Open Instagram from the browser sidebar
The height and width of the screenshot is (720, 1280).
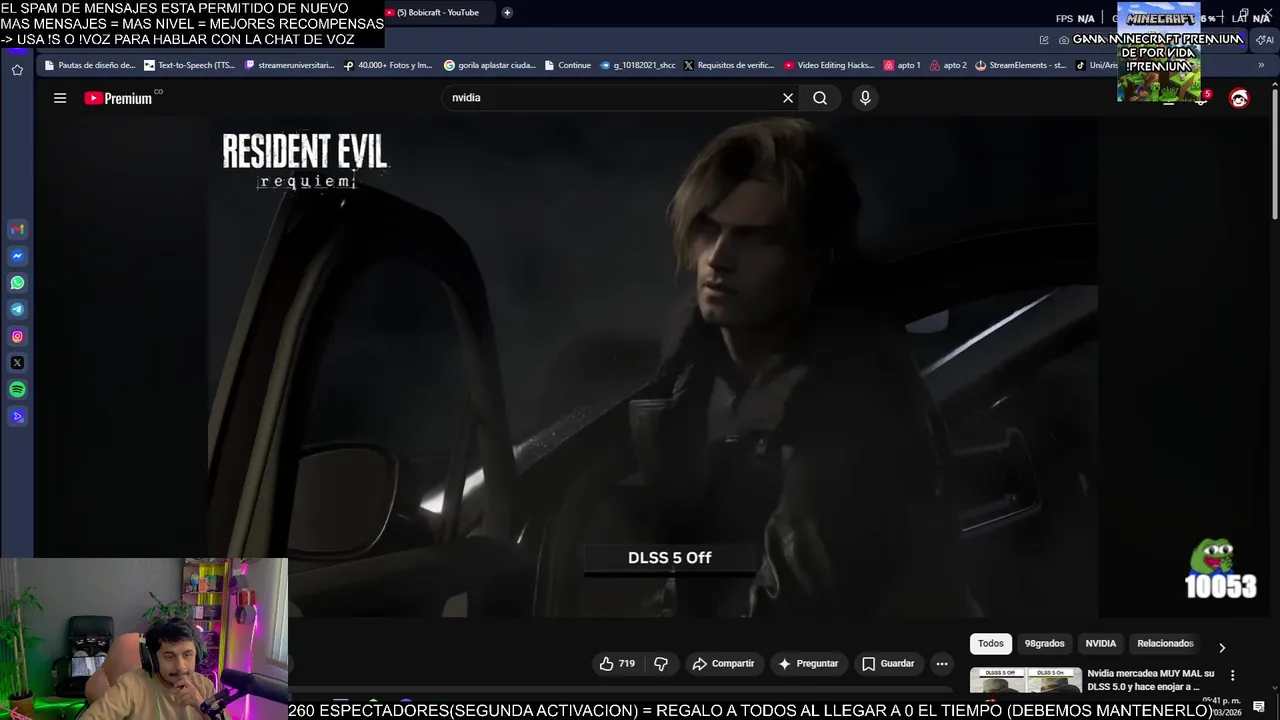click(17, 336)
